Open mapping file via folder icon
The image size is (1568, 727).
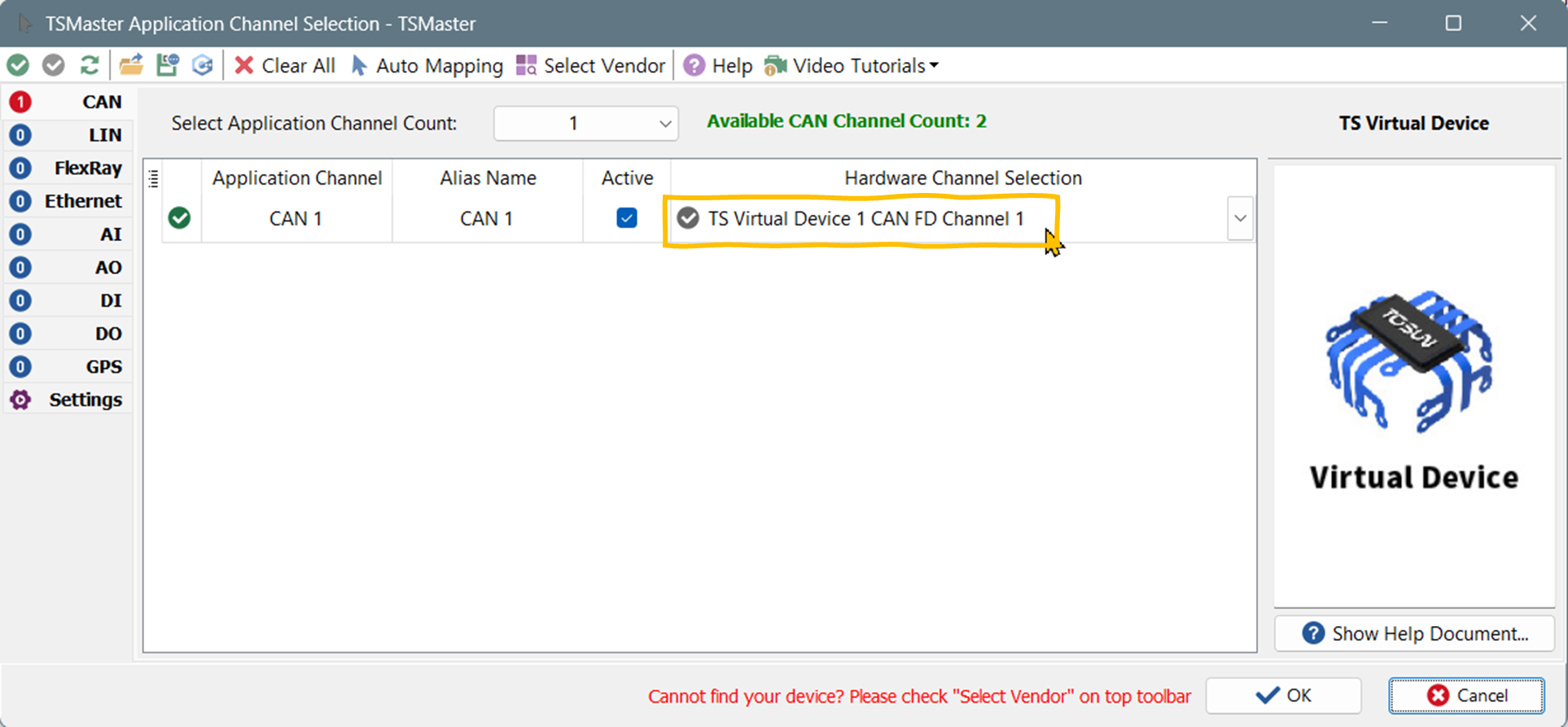pyautogui.click(x=131, y=65)
